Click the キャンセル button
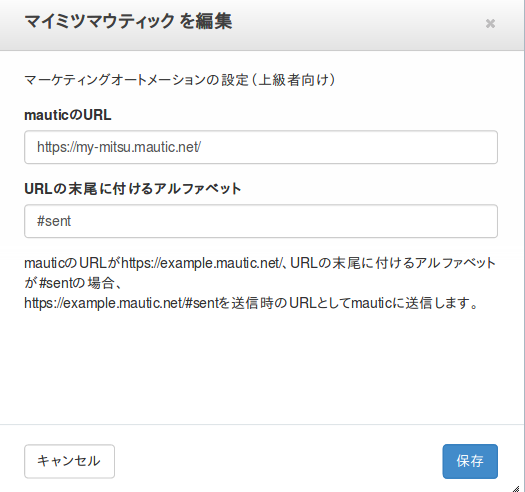 [x=69, y=461]
